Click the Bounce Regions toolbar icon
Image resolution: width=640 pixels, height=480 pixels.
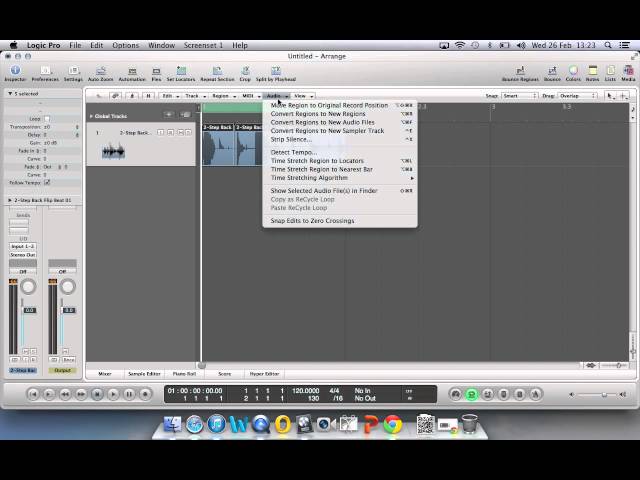coord(520,73)
